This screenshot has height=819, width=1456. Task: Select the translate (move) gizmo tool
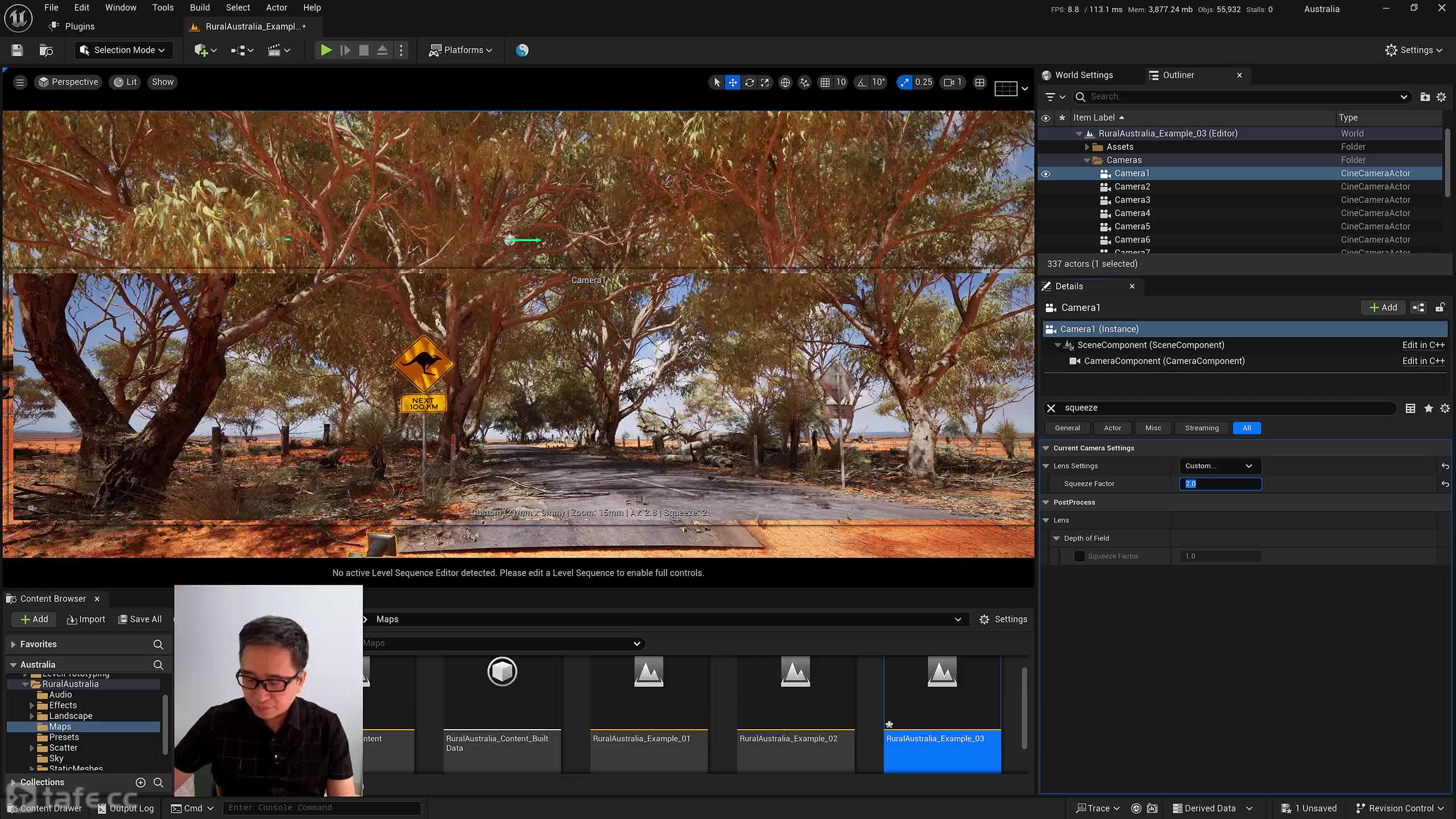click(x=733, y=82)
